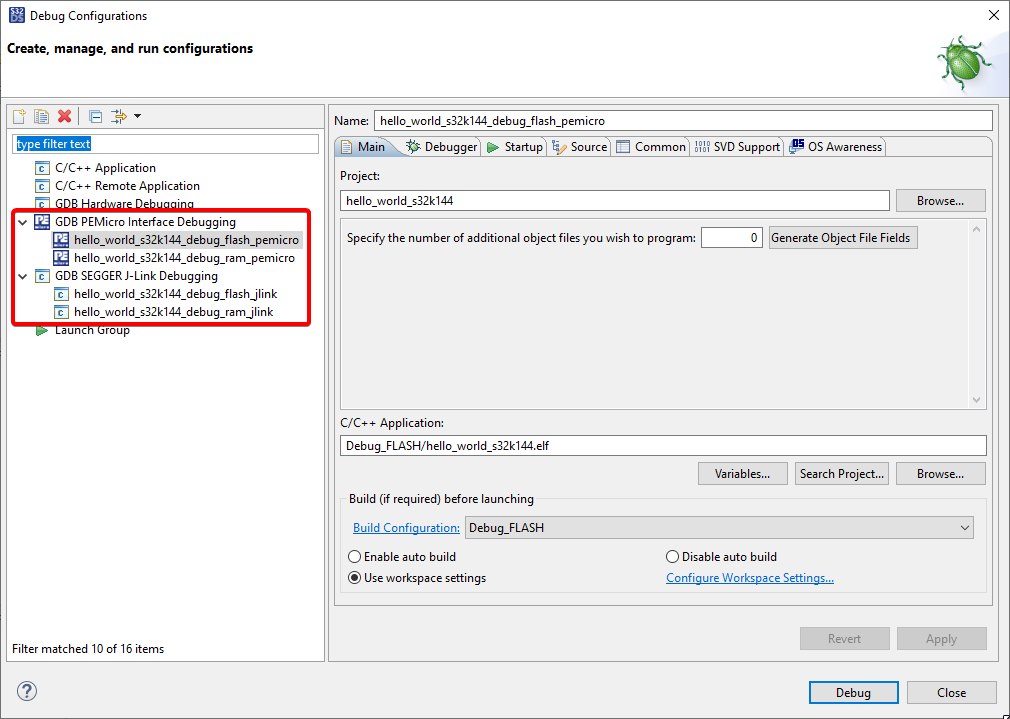This screenshot has height=719, width=1010.
Task: Delete the selected launch configuration
Action: [63, 116]
